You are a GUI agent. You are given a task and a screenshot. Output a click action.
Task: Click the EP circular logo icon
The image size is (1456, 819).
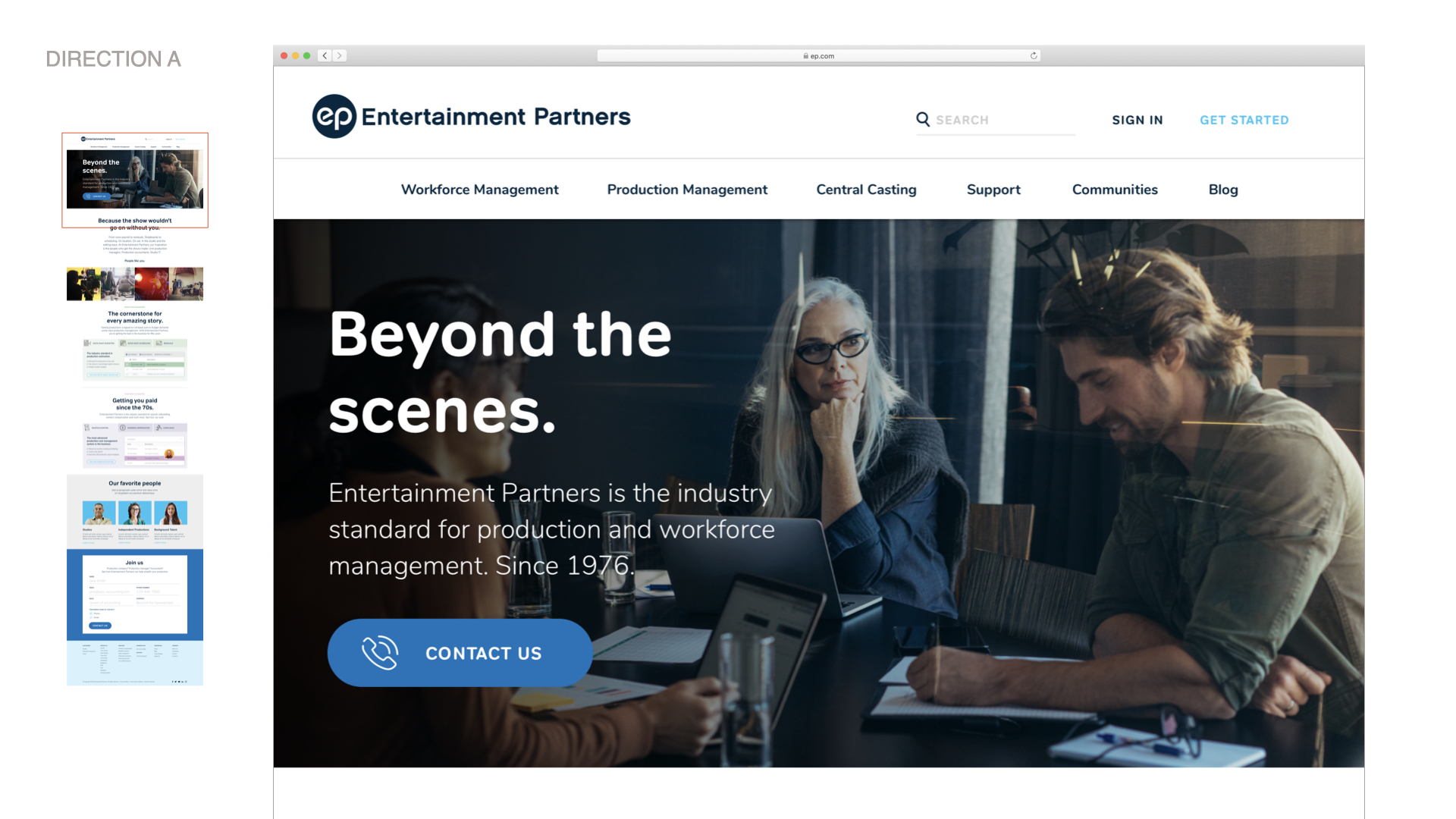tap(334, 116)
